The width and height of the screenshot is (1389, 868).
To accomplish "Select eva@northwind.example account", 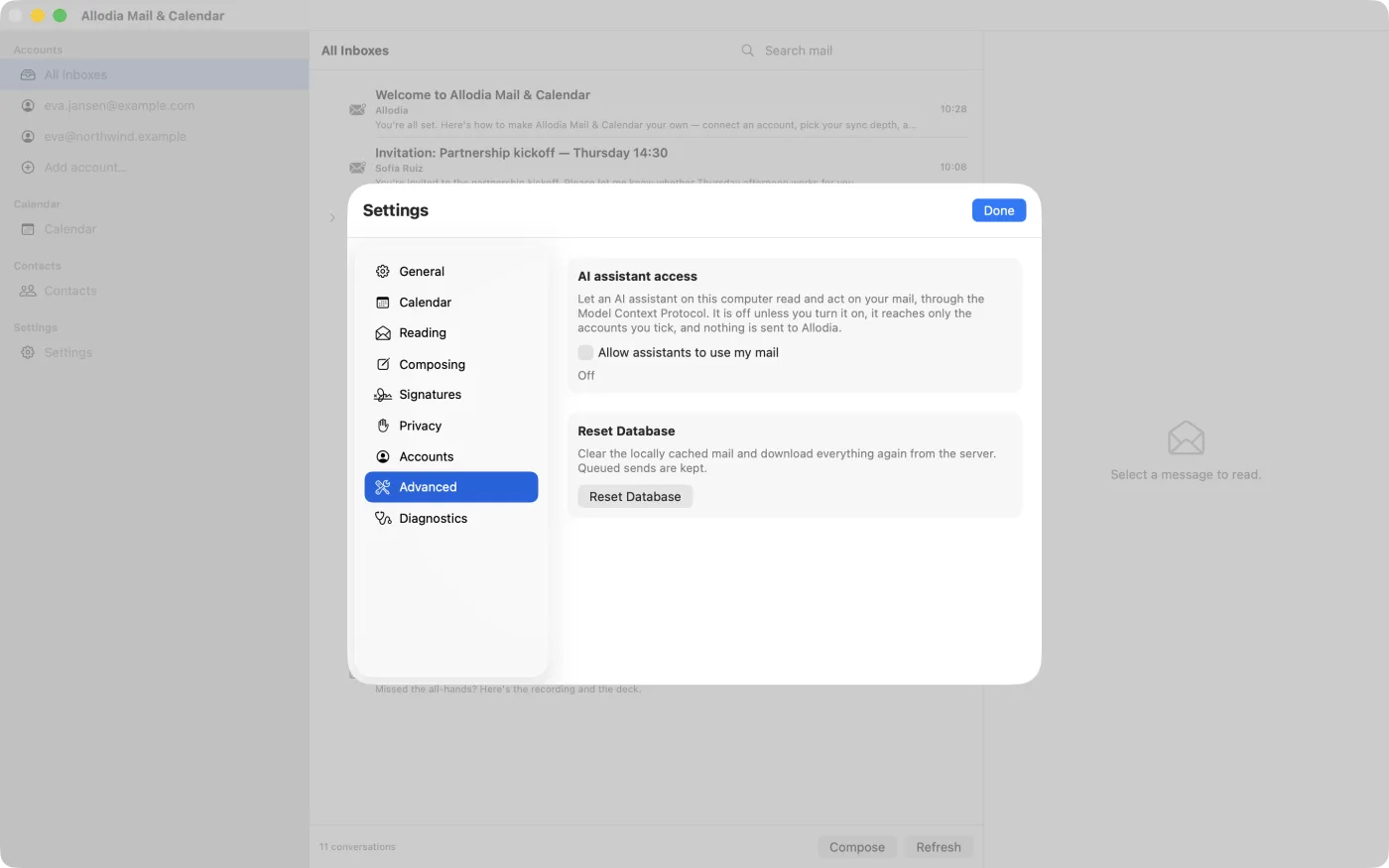I will (155, 136).
